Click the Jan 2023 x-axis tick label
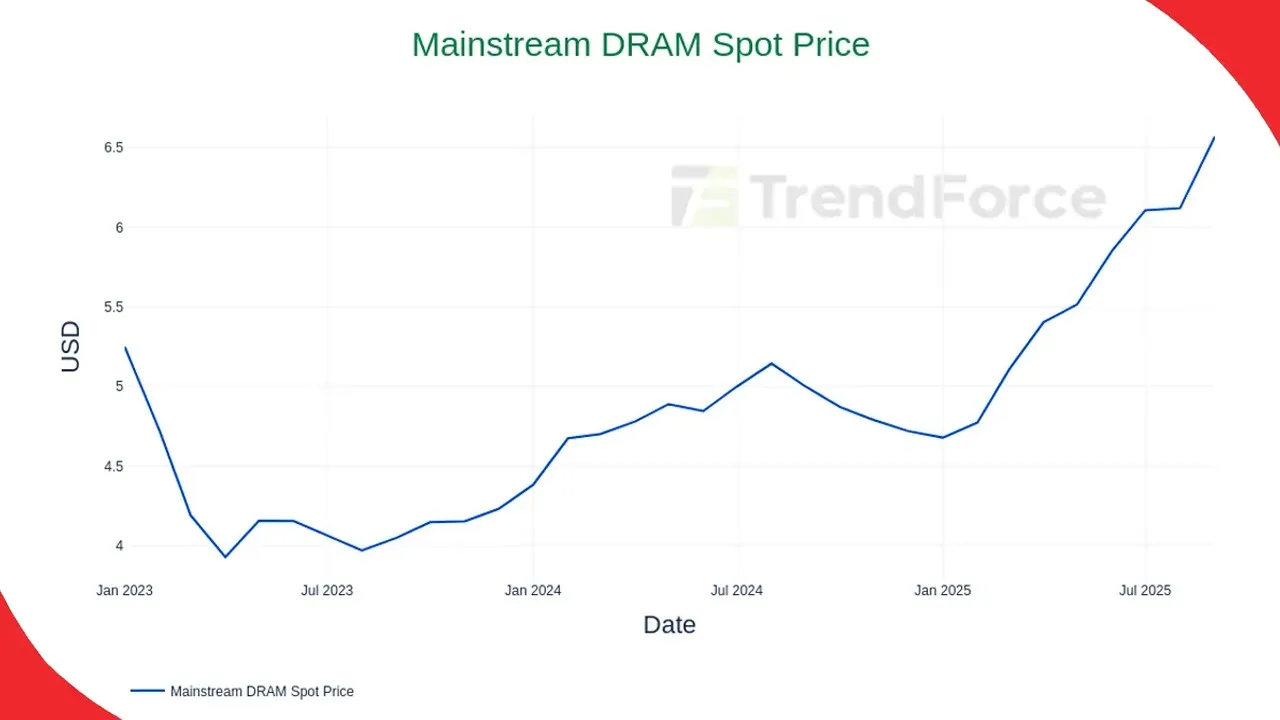1280x720 pixels. 125,591
